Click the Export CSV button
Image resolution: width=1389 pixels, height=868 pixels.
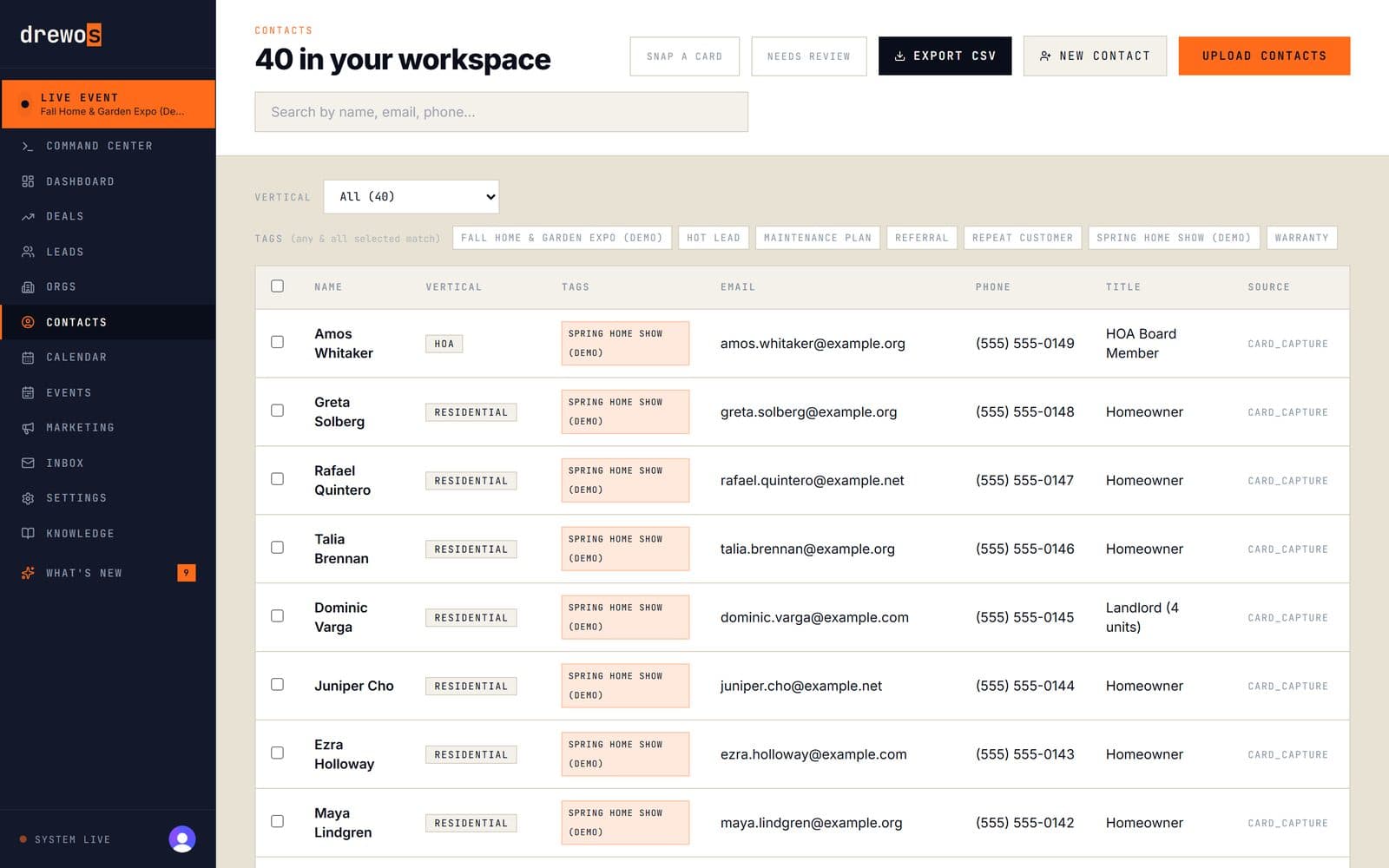click(945, 56)
